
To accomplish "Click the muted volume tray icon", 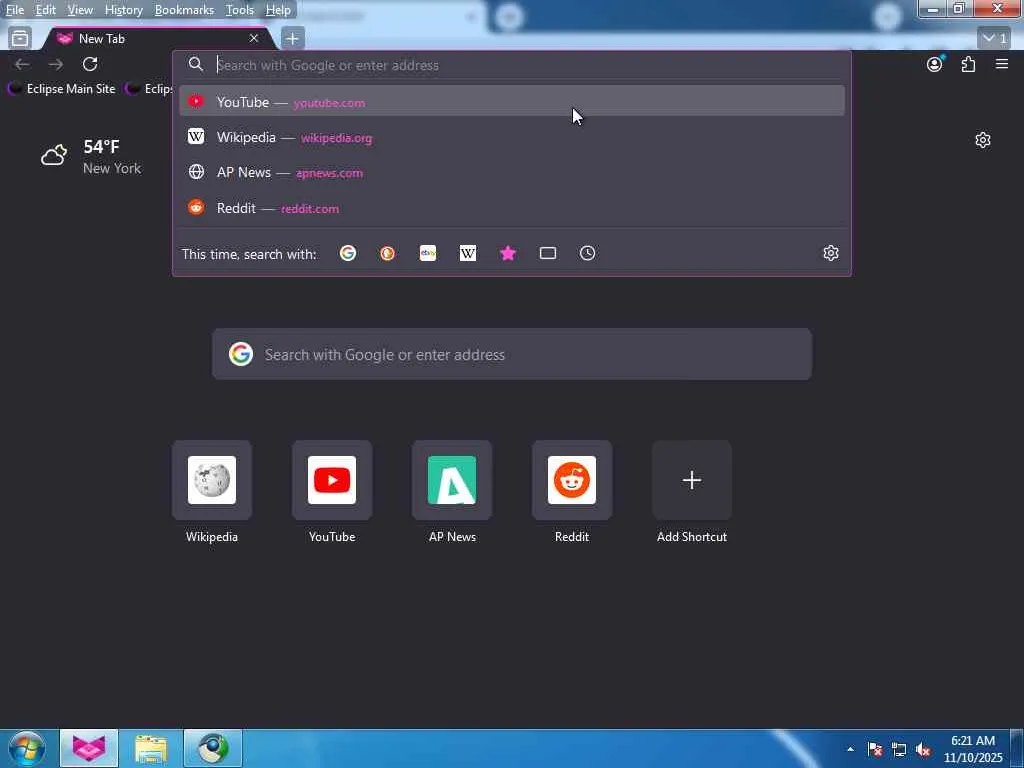I will tap(923, 749).
